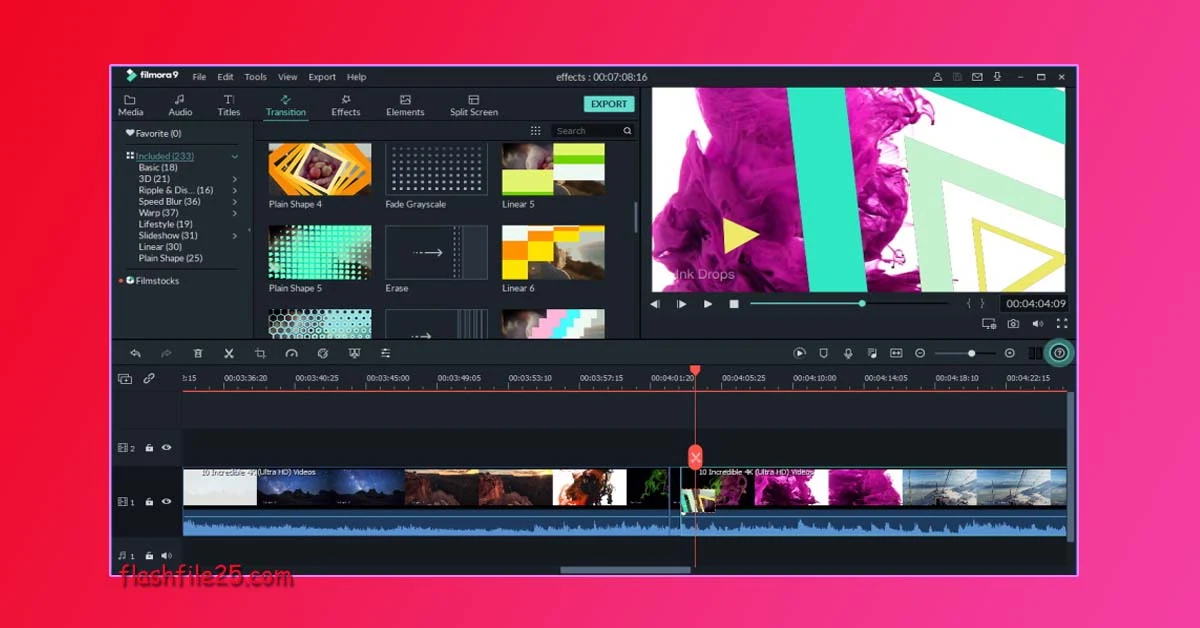
Task: Switch to the Titles tab
Action: (x=229, y=105)
